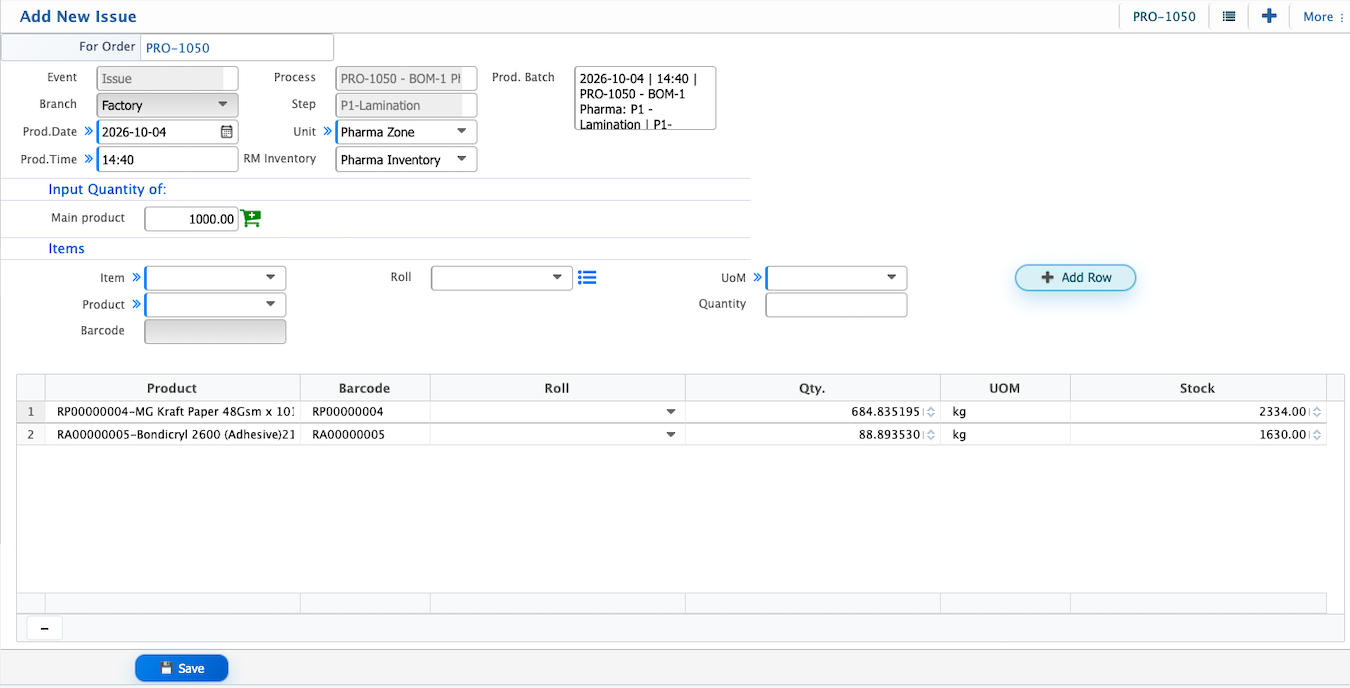This screenshot has width=1350, height=688.
Task: Click the double-arrow icon beside Product
Action: click(136, 304)
